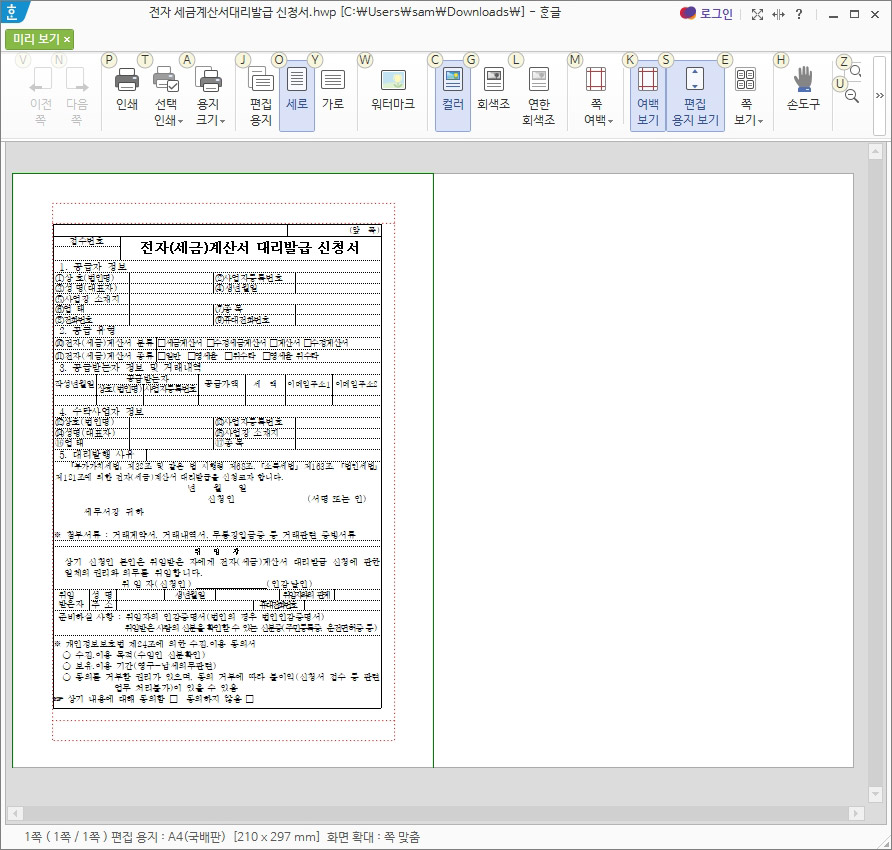The image size is (892, 850).
Task: Click the zoom out magnifier icon
Action: 852,96
